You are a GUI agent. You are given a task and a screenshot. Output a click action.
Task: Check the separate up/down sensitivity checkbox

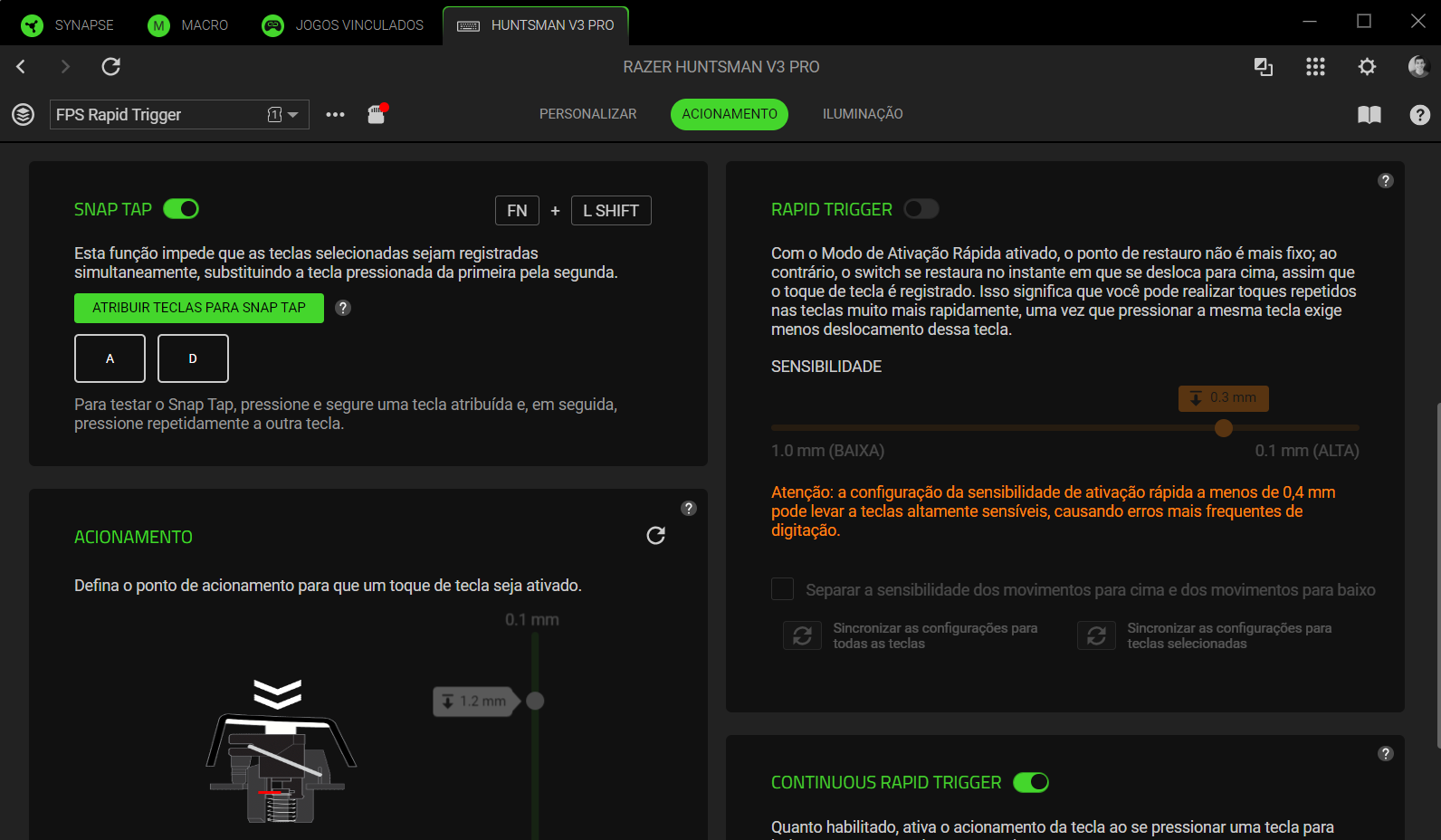coord(782,589)
